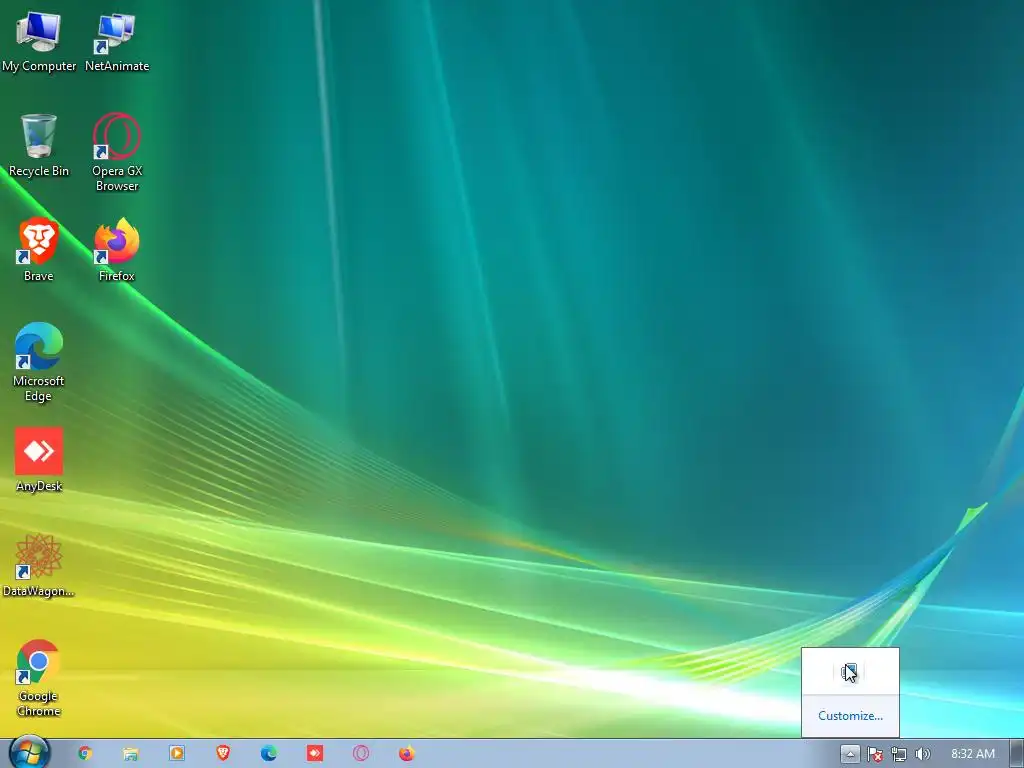Screen dimensions: 1024x768
Task: Open File Explorer from the taskbar
Action: click(x=131, y=754)
